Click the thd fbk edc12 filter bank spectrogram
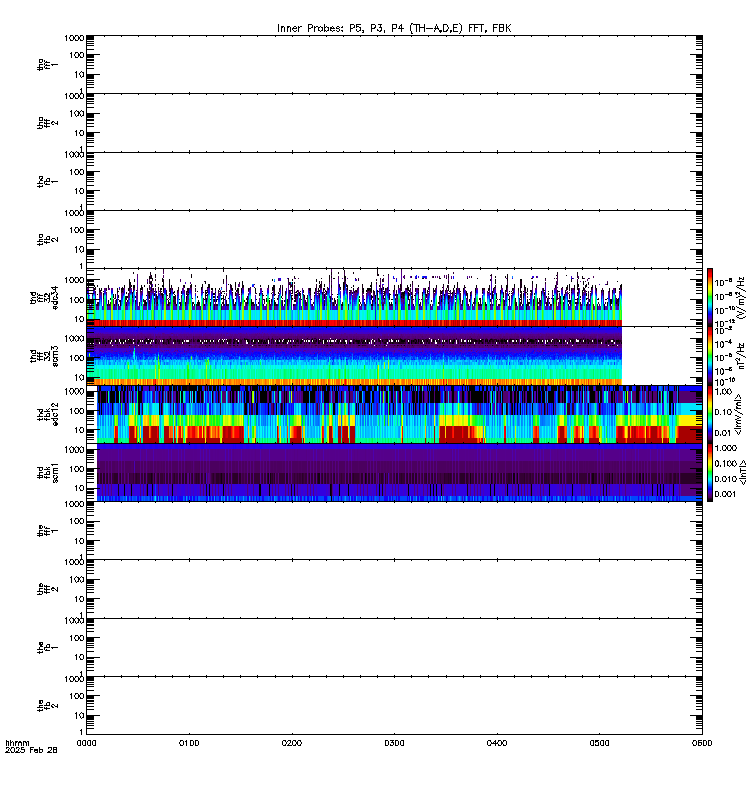 [x=399, y=414]
